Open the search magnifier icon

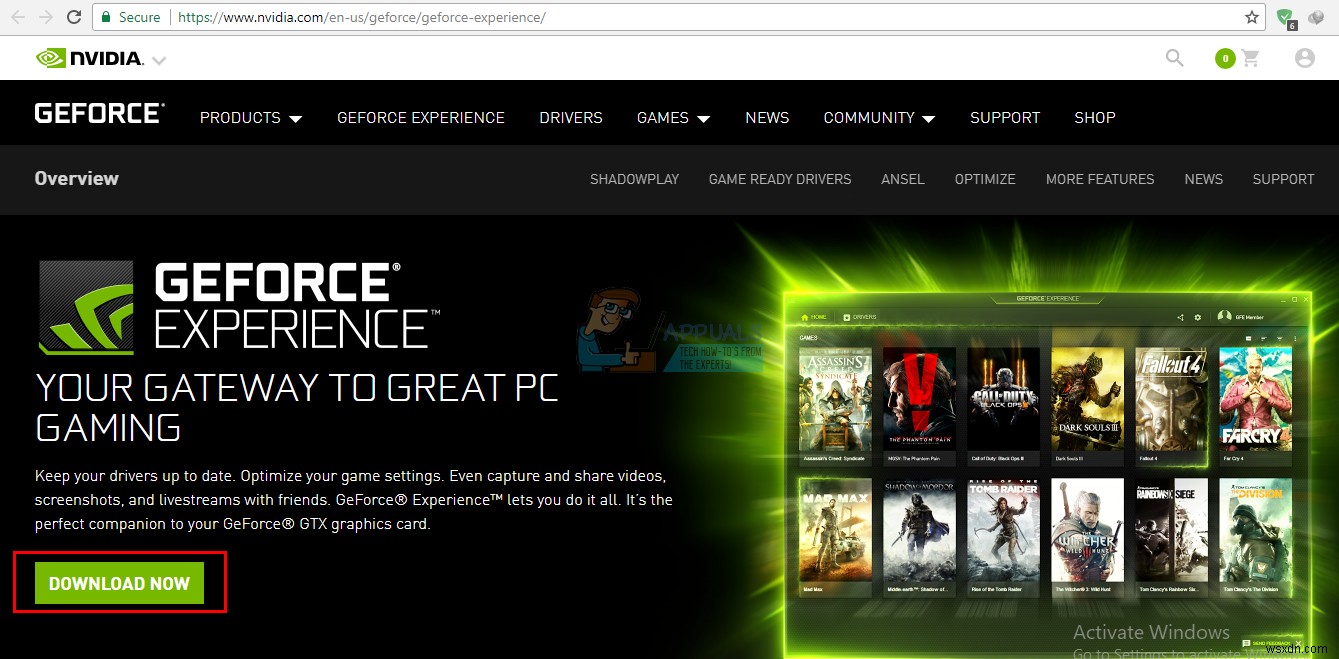(x=1175, y=58)
